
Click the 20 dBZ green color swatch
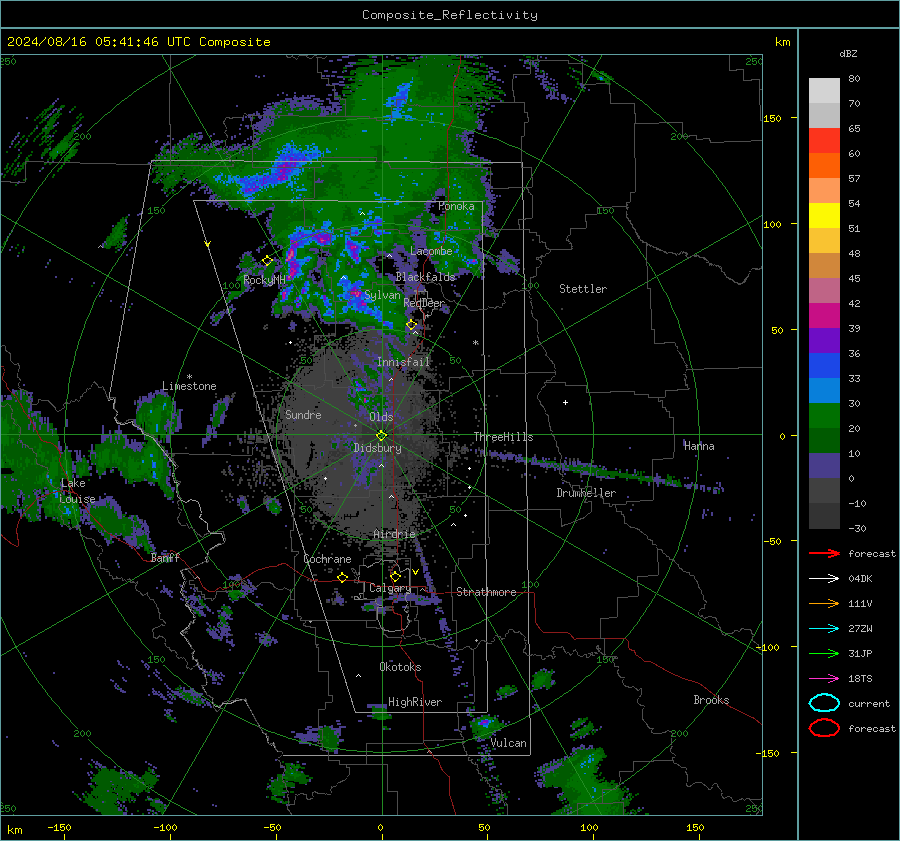pyautogui.click(x=824, y=415)
